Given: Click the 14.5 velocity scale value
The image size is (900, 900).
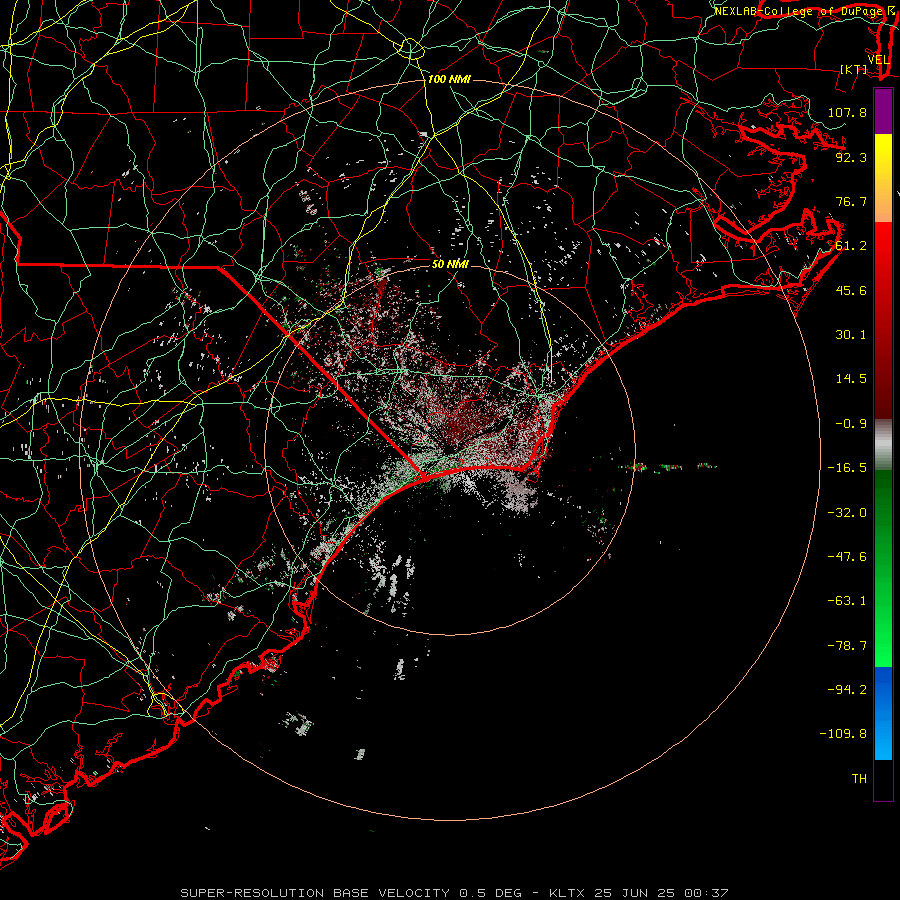Looking at the screenshot, I should point(851,379).
